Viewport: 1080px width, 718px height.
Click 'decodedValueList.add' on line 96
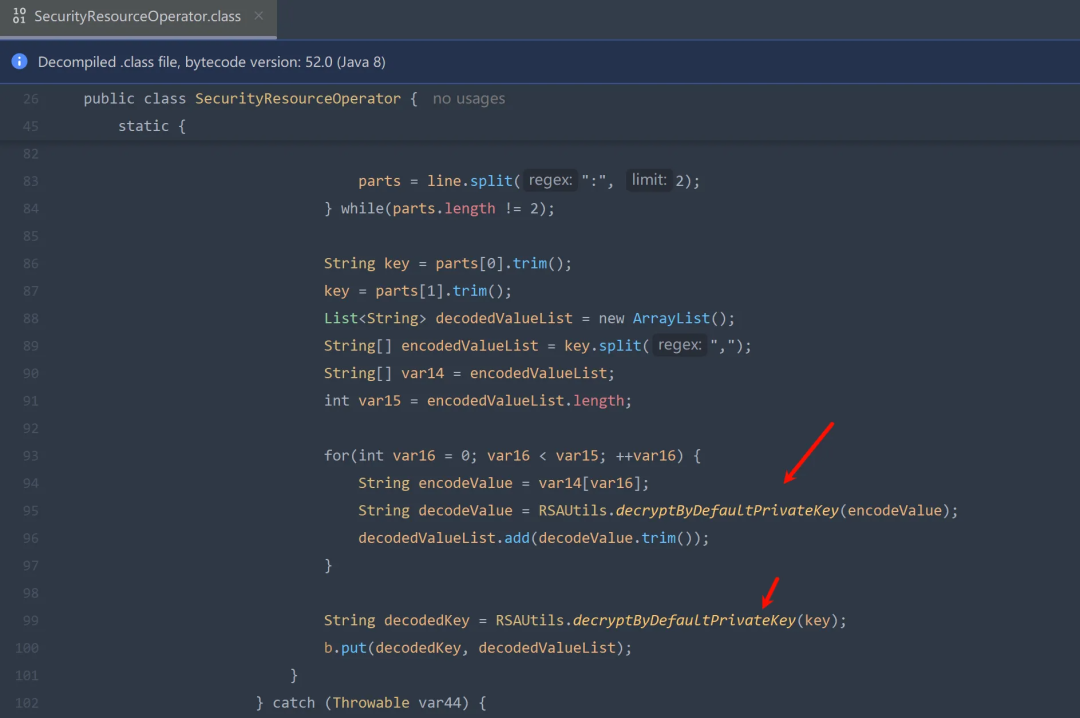(444, 538)
